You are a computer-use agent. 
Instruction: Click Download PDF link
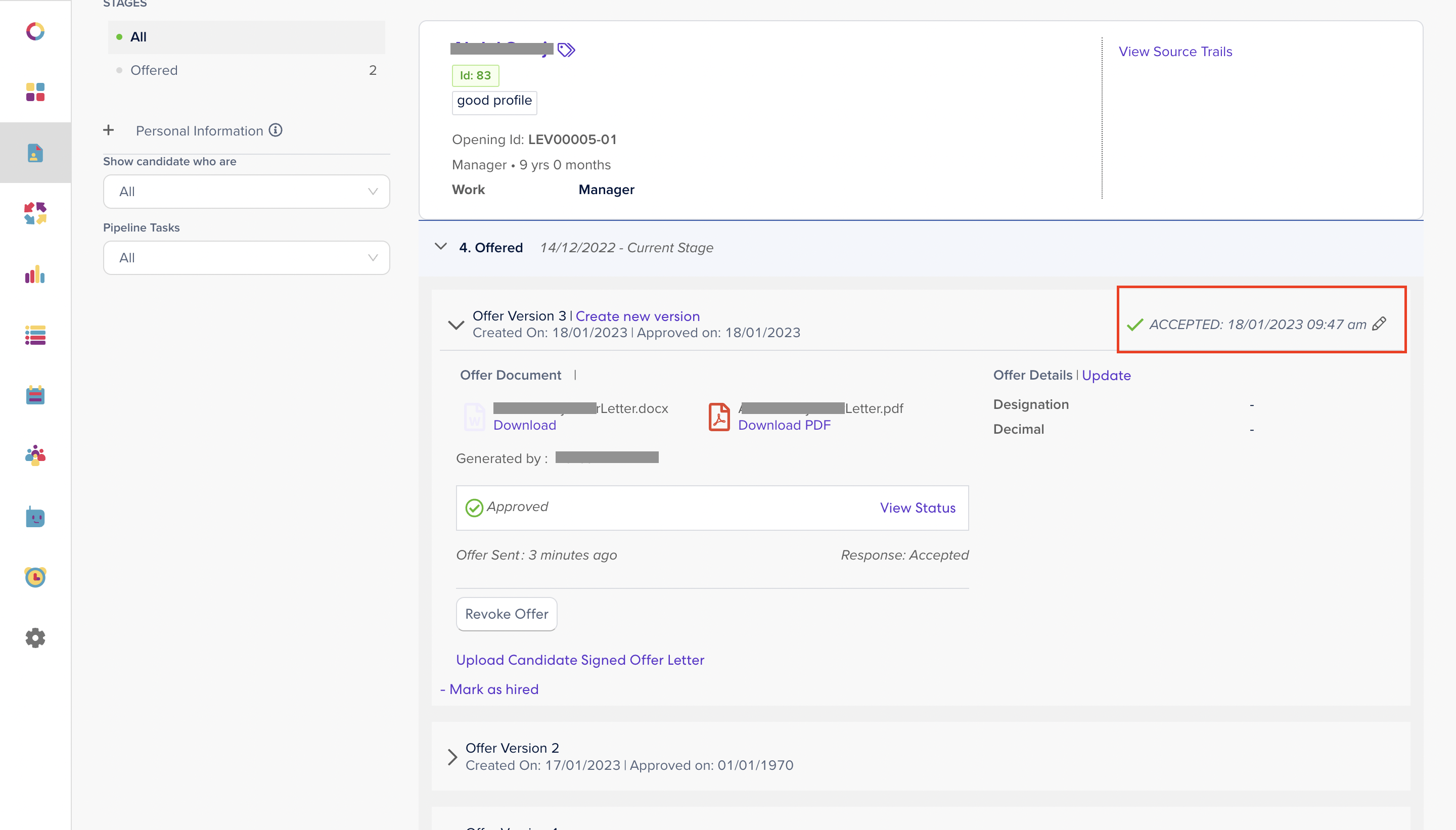[785, 425]
